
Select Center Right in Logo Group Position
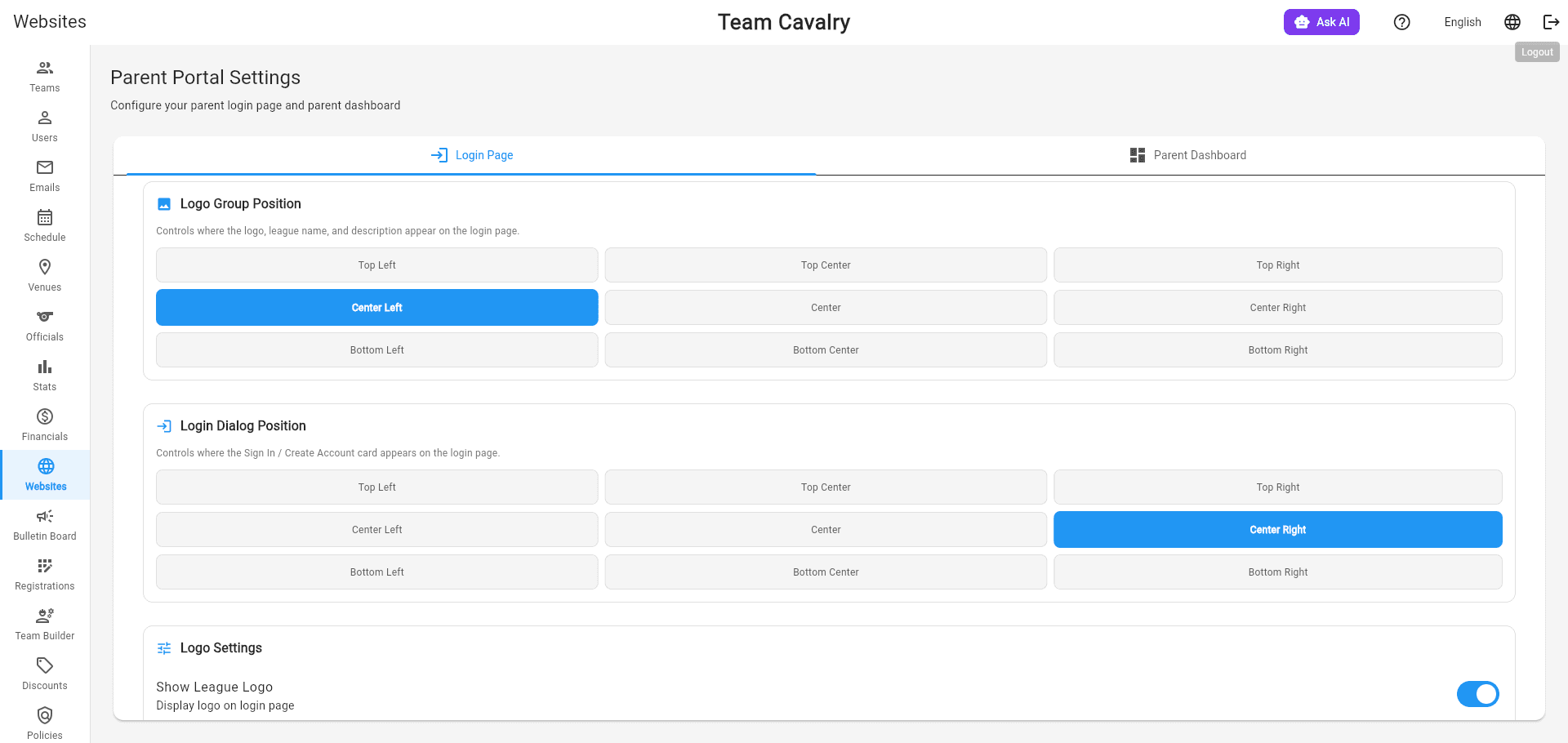(1278, 308)
